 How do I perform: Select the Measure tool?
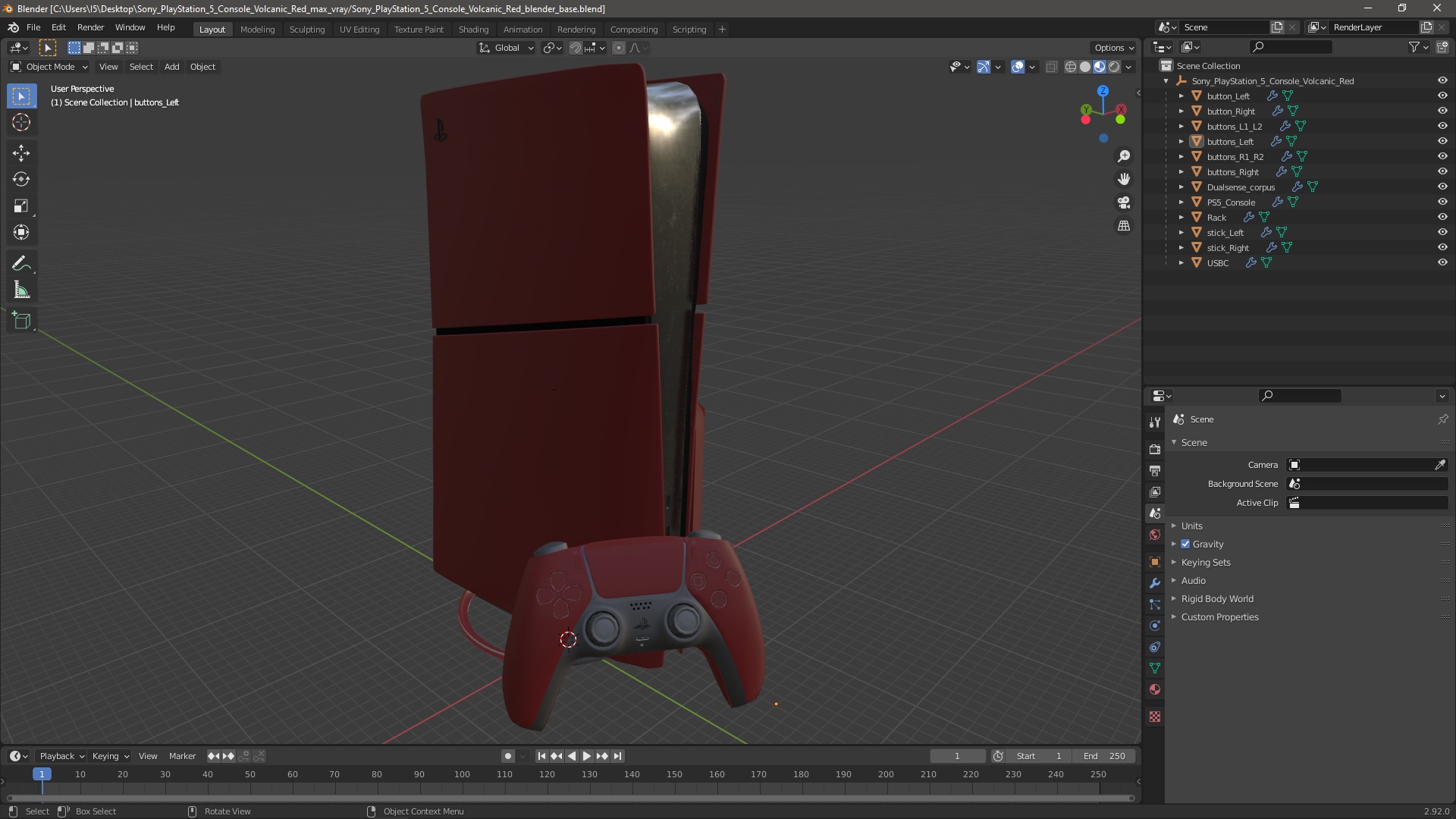tap(21, 290)
